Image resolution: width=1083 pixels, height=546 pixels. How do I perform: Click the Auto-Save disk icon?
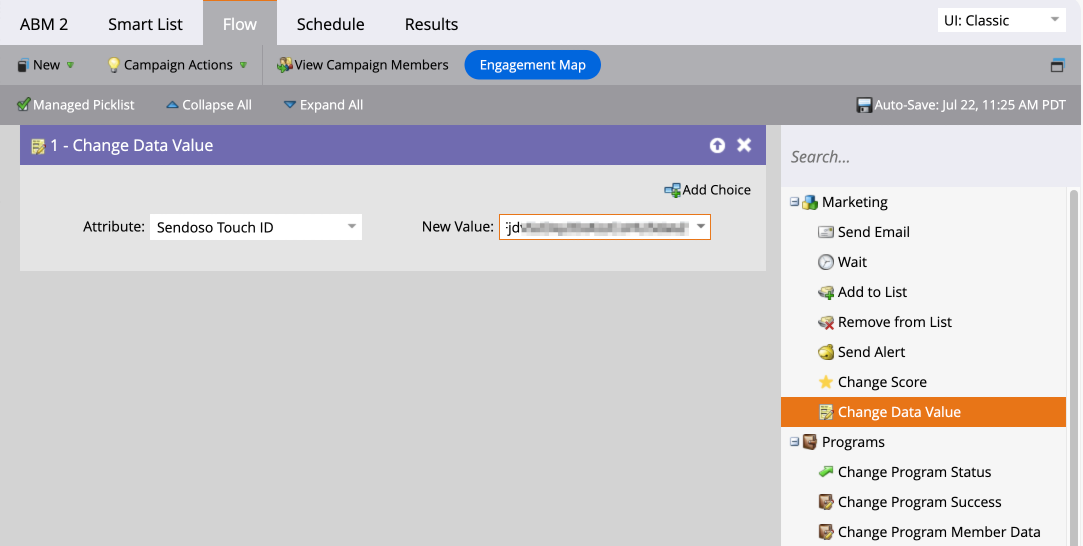coord(863,105)
